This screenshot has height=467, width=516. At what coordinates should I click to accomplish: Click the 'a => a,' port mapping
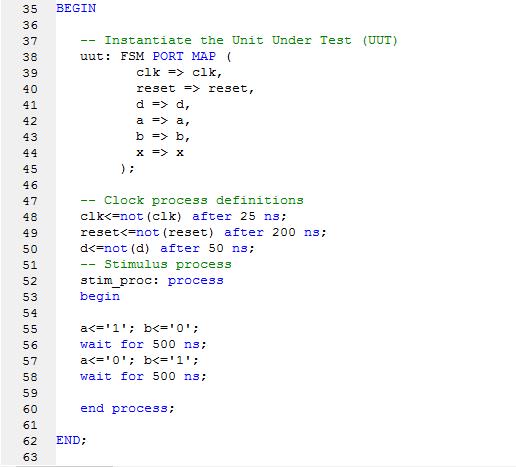[x=163, y=120]
